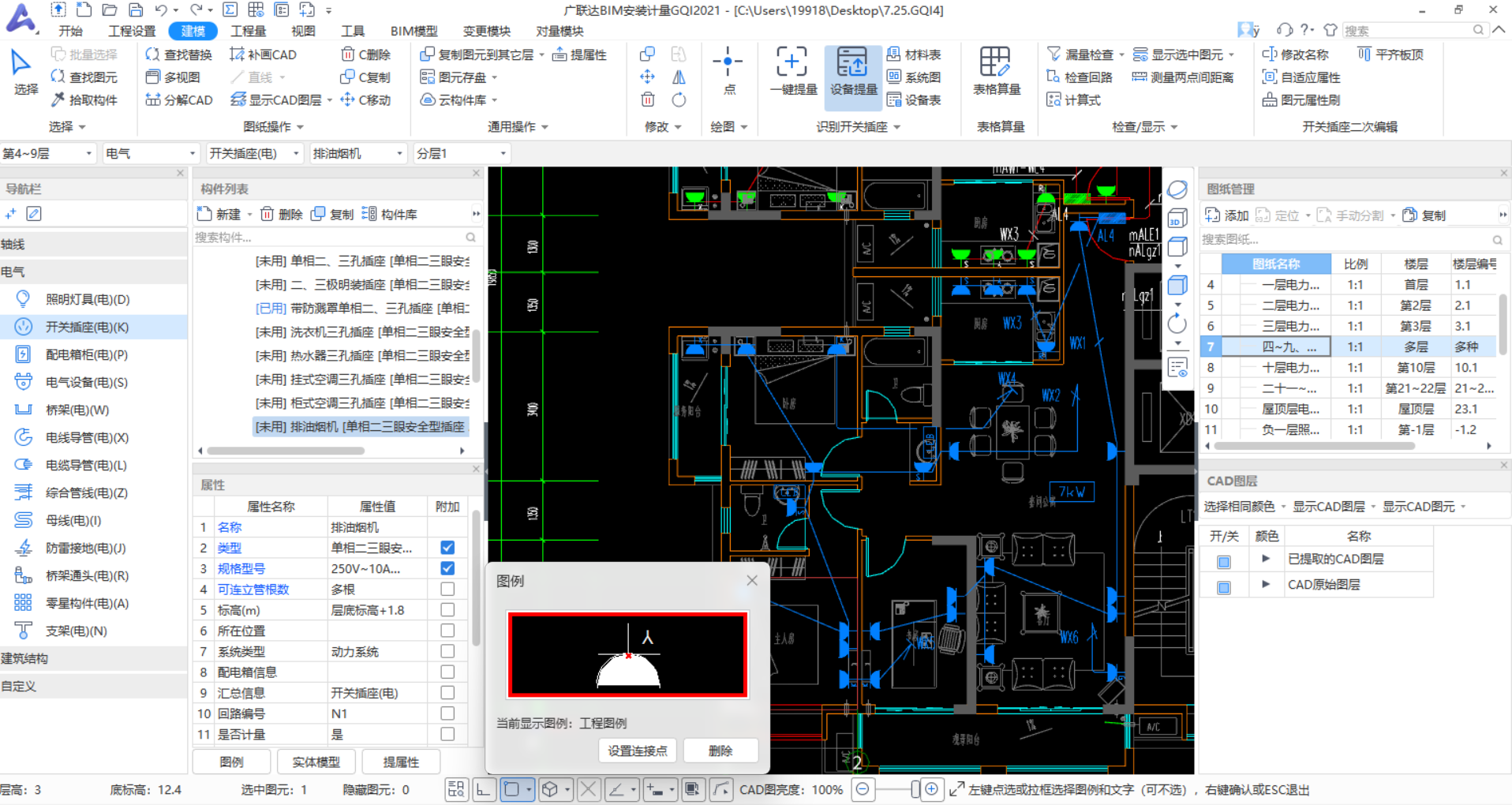Open the 开始 ribbon tab
This screenshot has width=1512, height=805.
(x=70, y=31)
